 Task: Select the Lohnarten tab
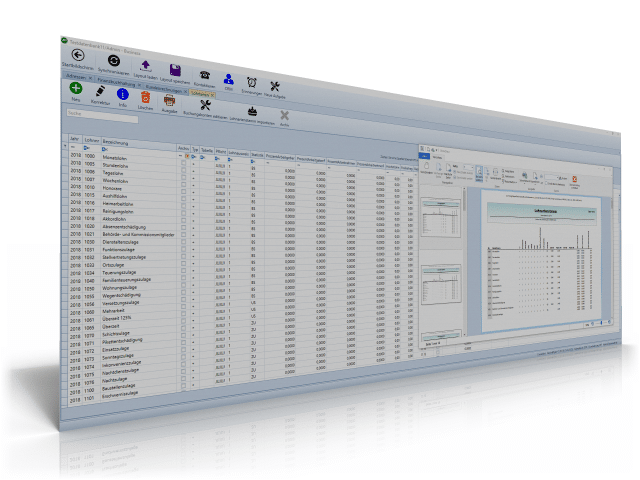200,93
